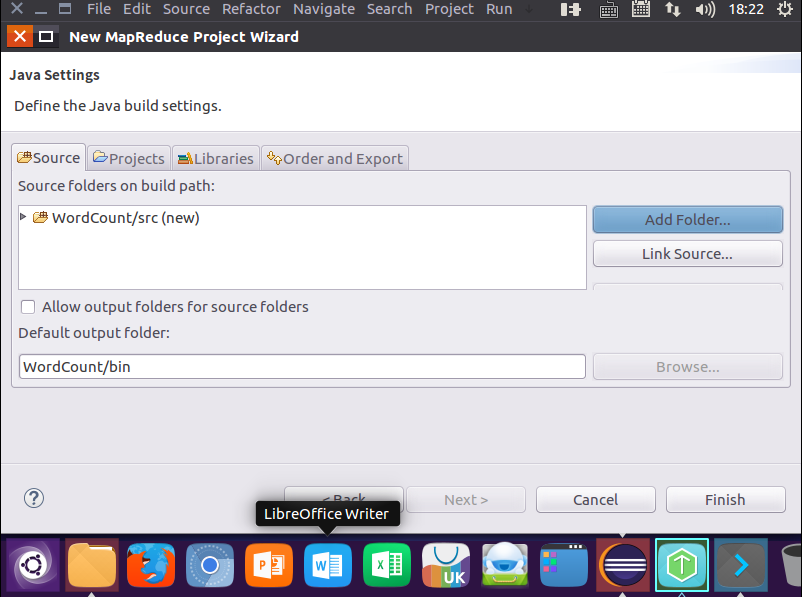802x597 pixels.
Task: Click inside the default output folder field
Action: tap(300, 366)
